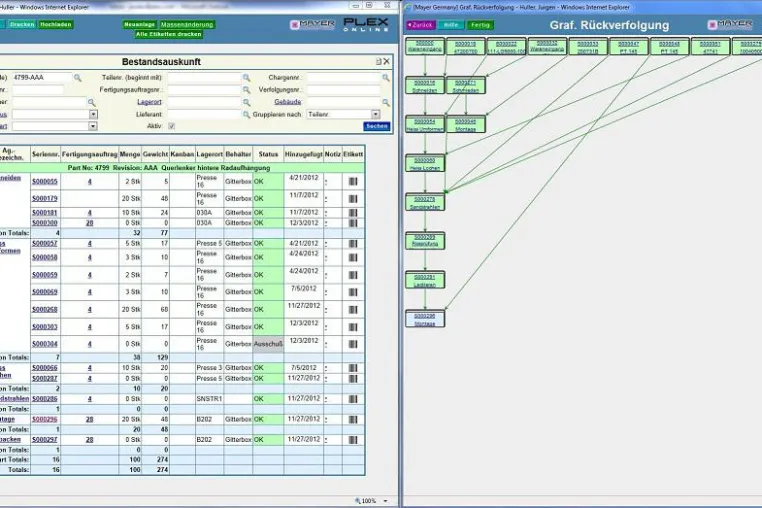The image size is (762, 508).
Task: Click barcode label icon for S000055 row
Action: click(x=353, y=181)
